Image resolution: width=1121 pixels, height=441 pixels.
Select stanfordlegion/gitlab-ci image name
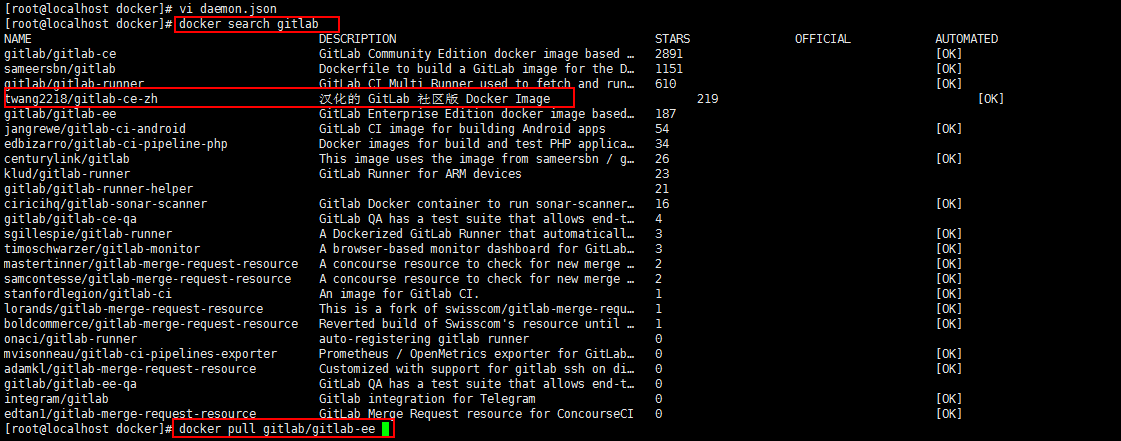[88, 294]
